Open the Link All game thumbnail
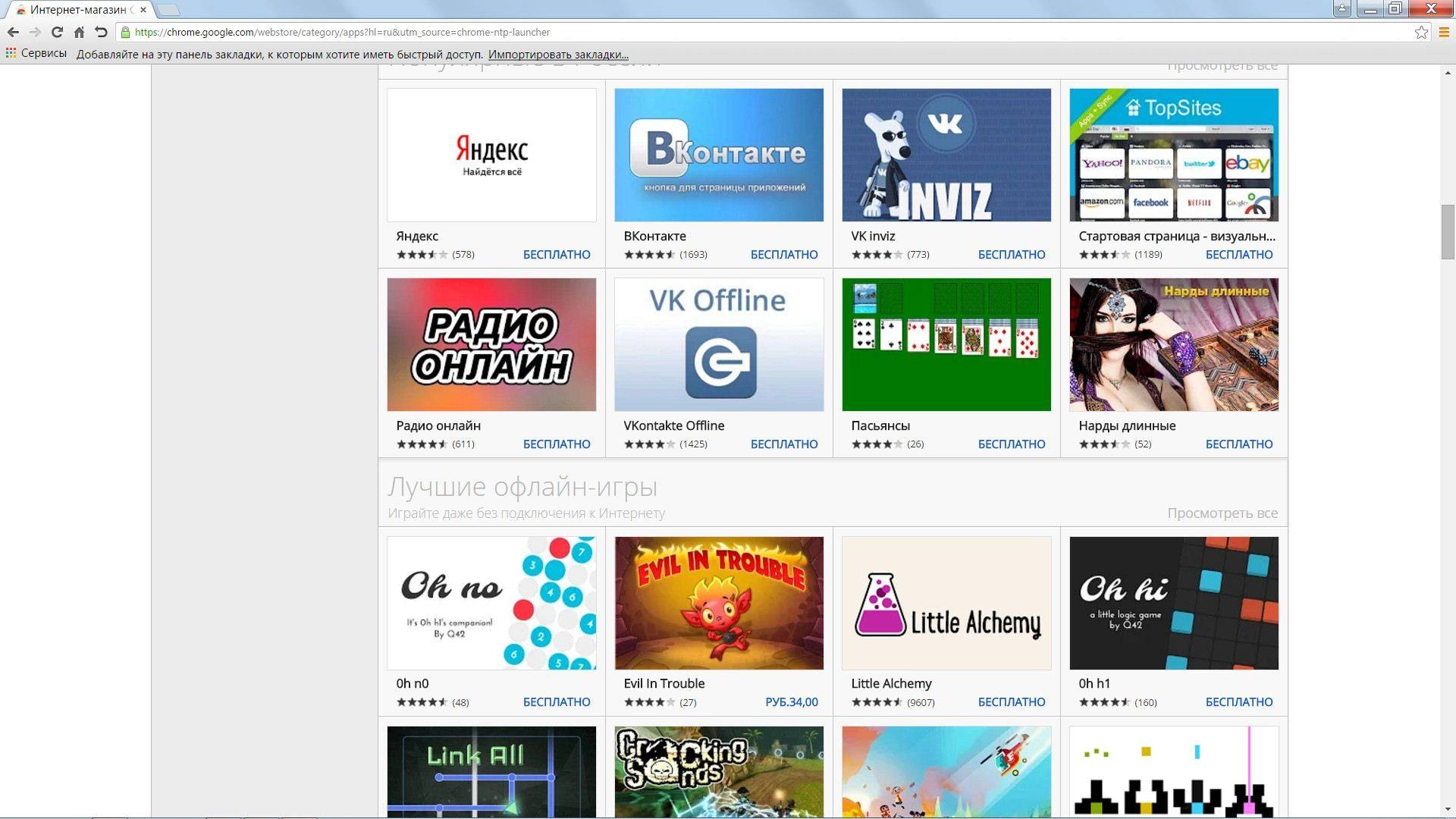This screenshot has height=819, width=1456. [491, 771]
